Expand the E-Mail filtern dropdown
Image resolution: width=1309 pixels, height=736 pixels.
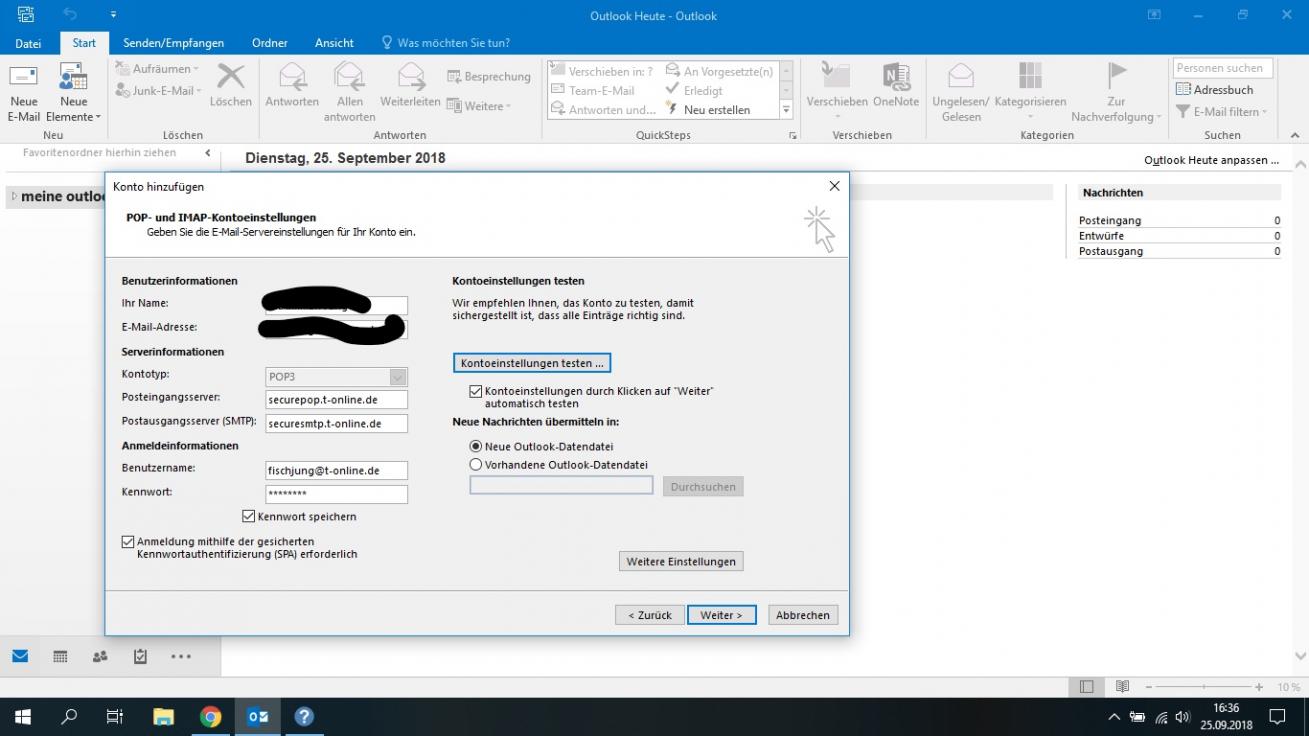pyautogui.click(x=1264, y=112)
